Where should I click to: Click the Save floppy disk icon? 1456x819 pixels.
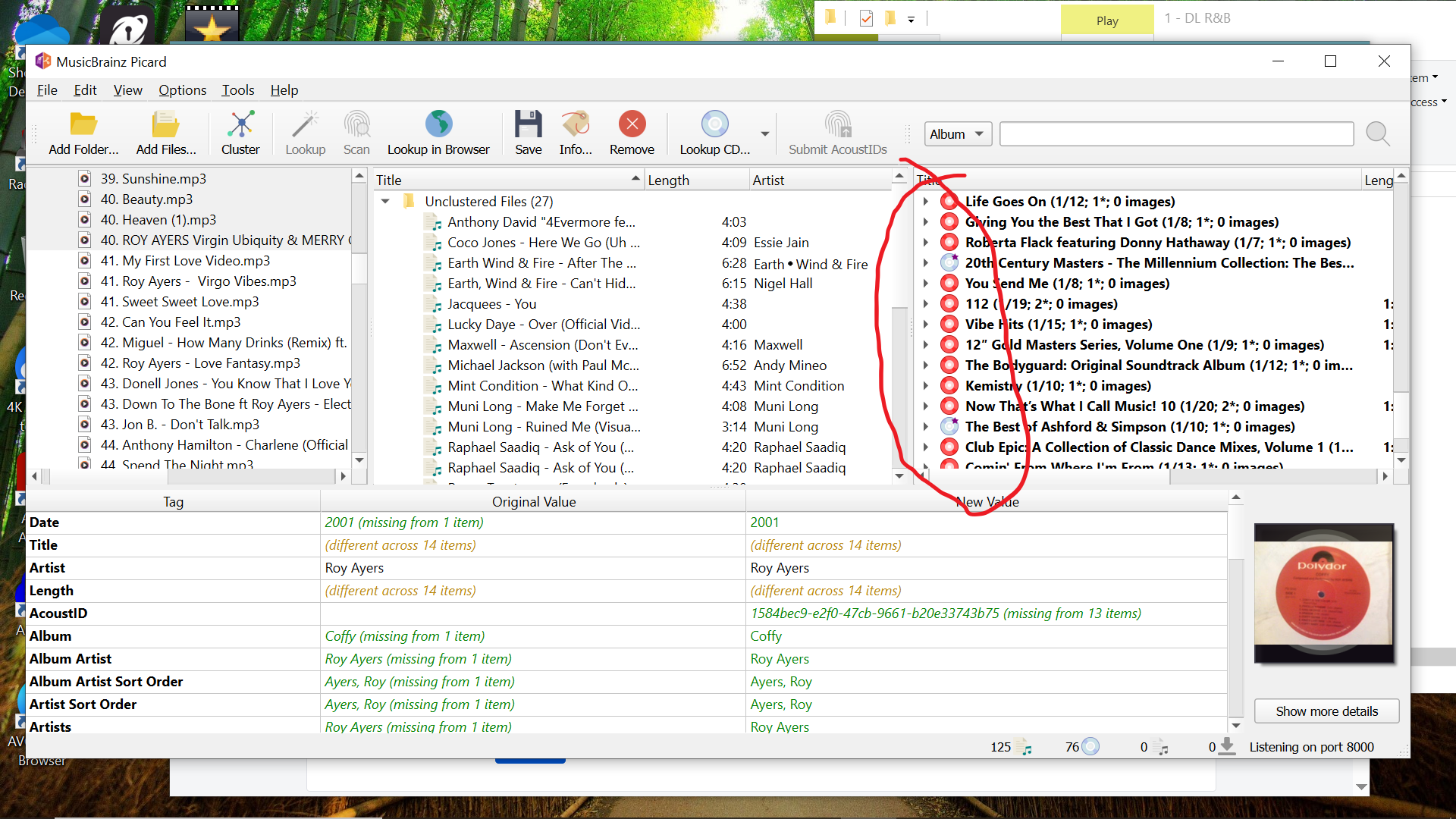(528, 124)
